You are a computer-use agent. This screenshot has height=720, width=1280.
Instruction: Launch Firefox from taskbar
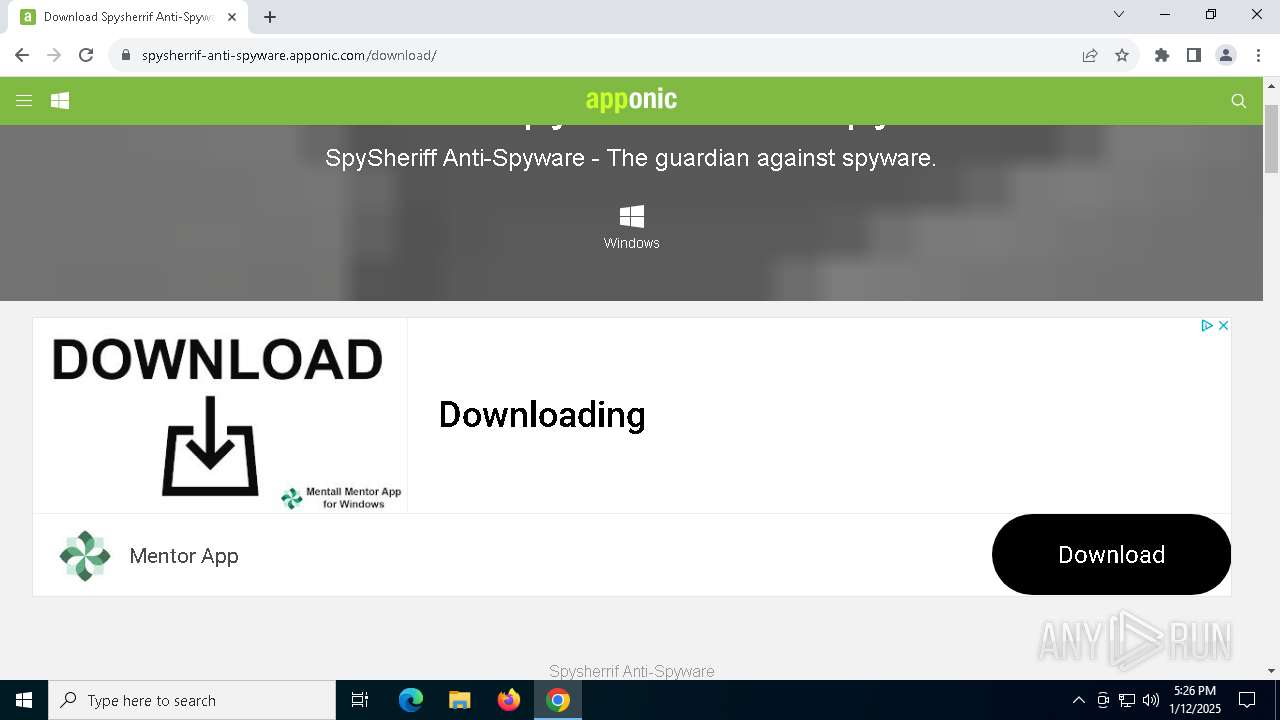point(509,700)
